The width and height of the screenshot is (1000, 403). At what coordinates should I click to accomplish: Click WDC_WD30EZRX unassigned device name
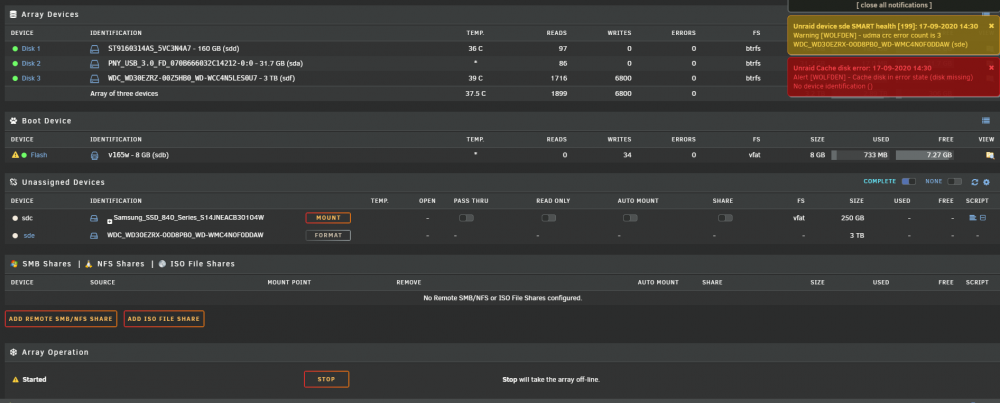(186, 235)
